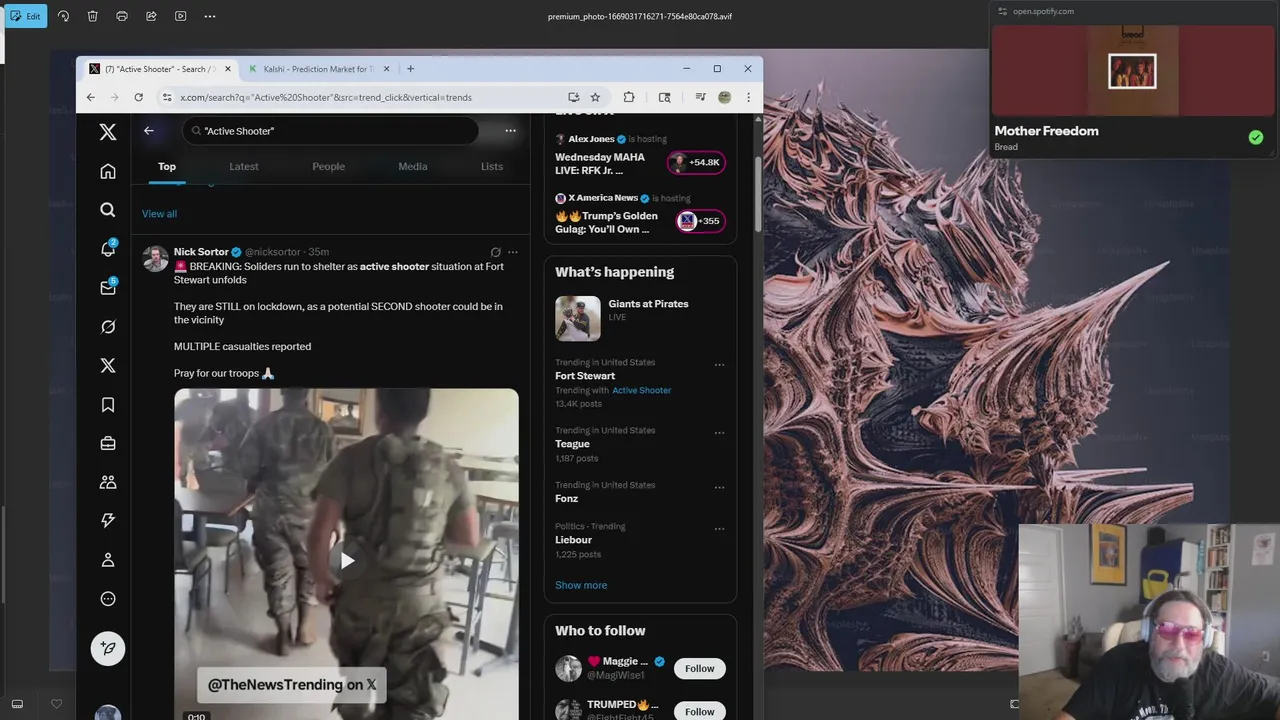
Task: Switch to the "Active Shooter" Search tab
Action: (x=159, y=69)
